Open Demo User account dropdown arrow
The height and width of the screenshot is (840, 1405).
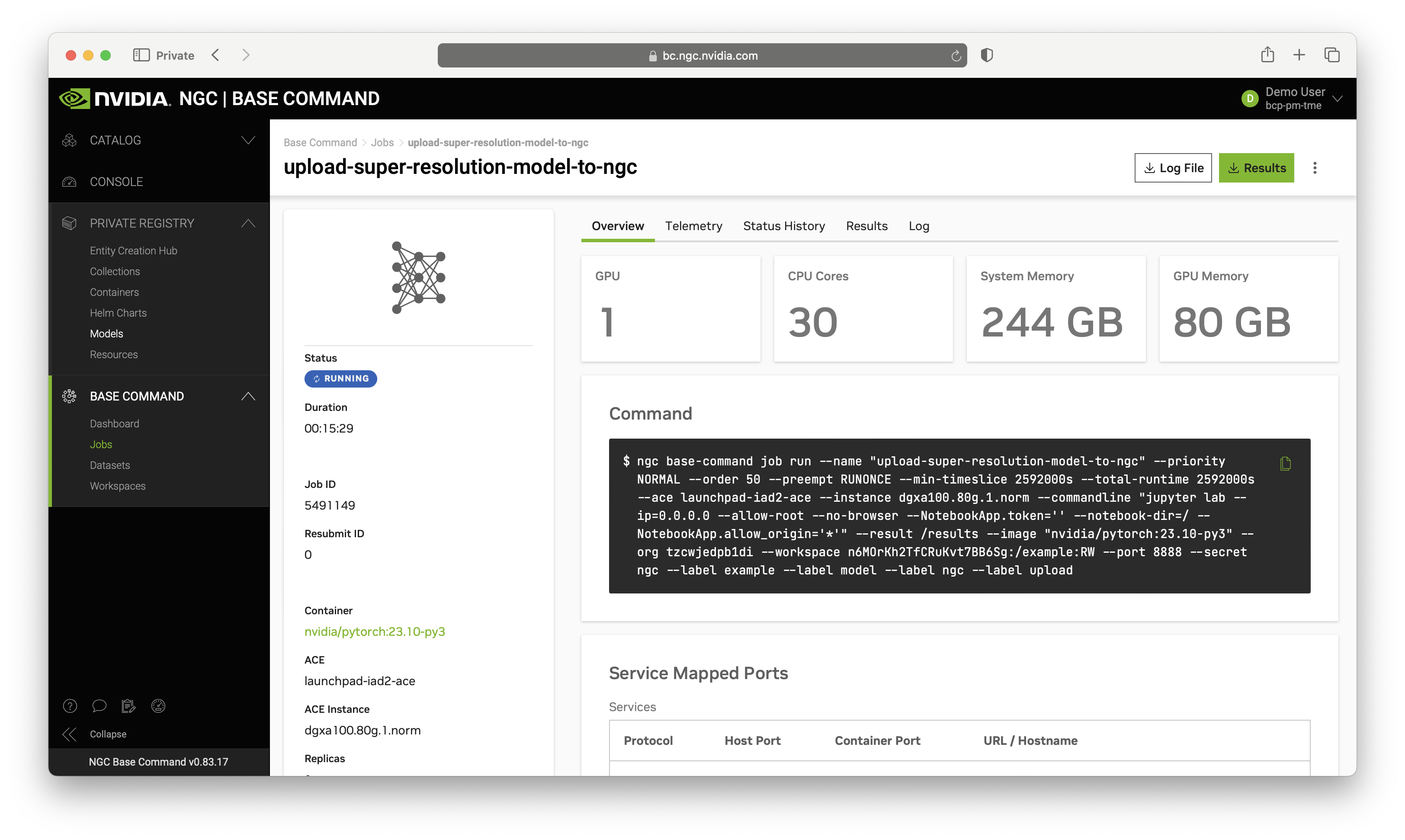pos(1337,99)
